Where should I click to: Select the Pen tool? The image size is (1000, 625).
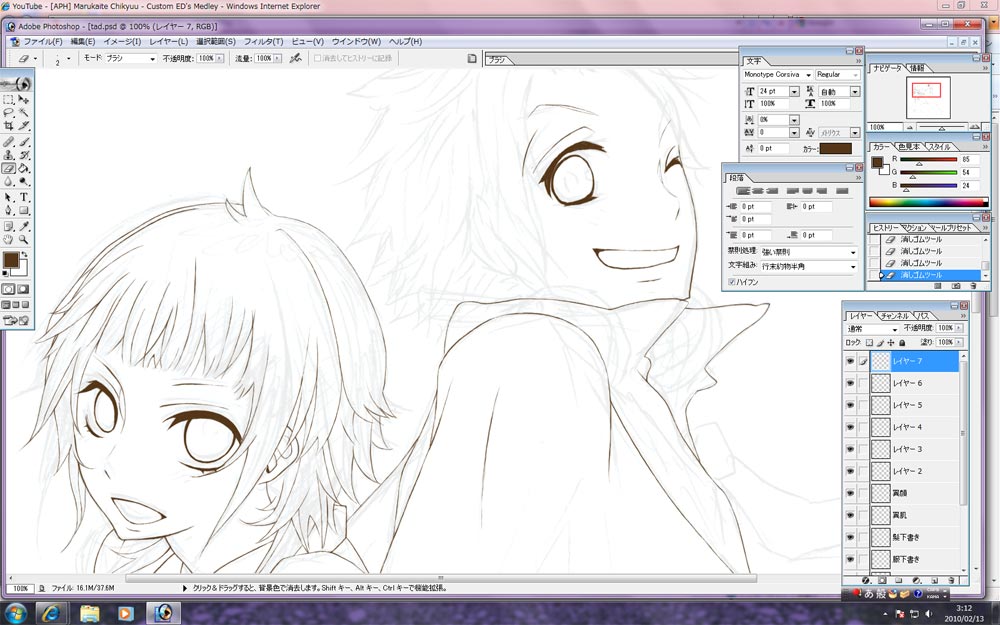click(x=8, y=210)
